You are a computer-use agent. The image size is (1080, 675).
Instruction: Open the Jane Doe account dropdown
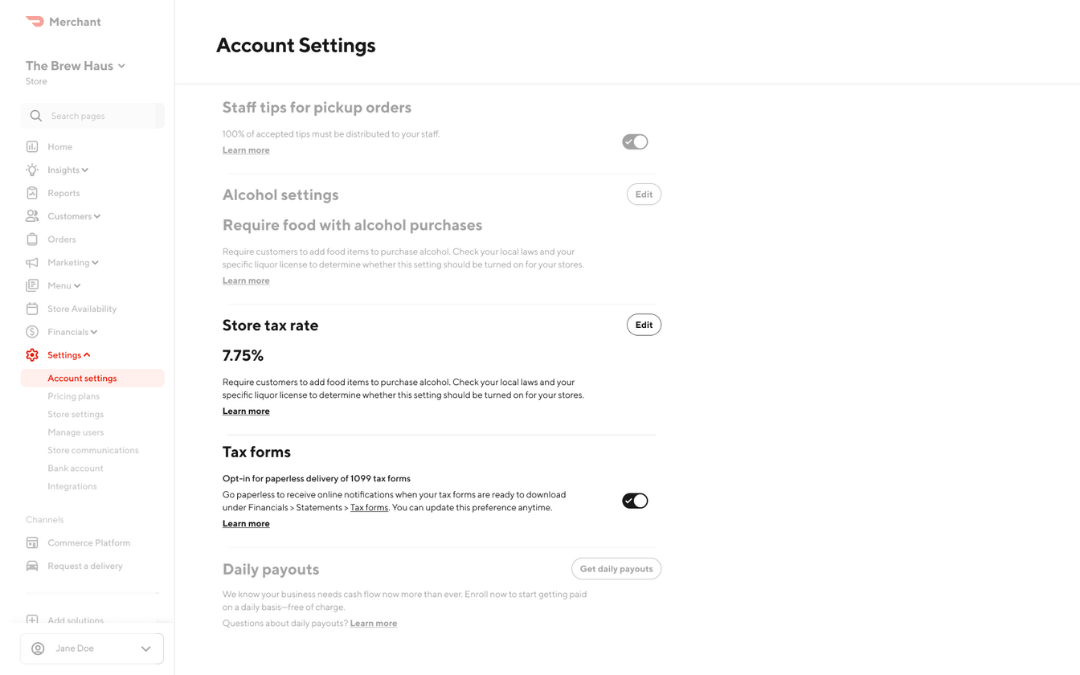[x=91, y=648]
